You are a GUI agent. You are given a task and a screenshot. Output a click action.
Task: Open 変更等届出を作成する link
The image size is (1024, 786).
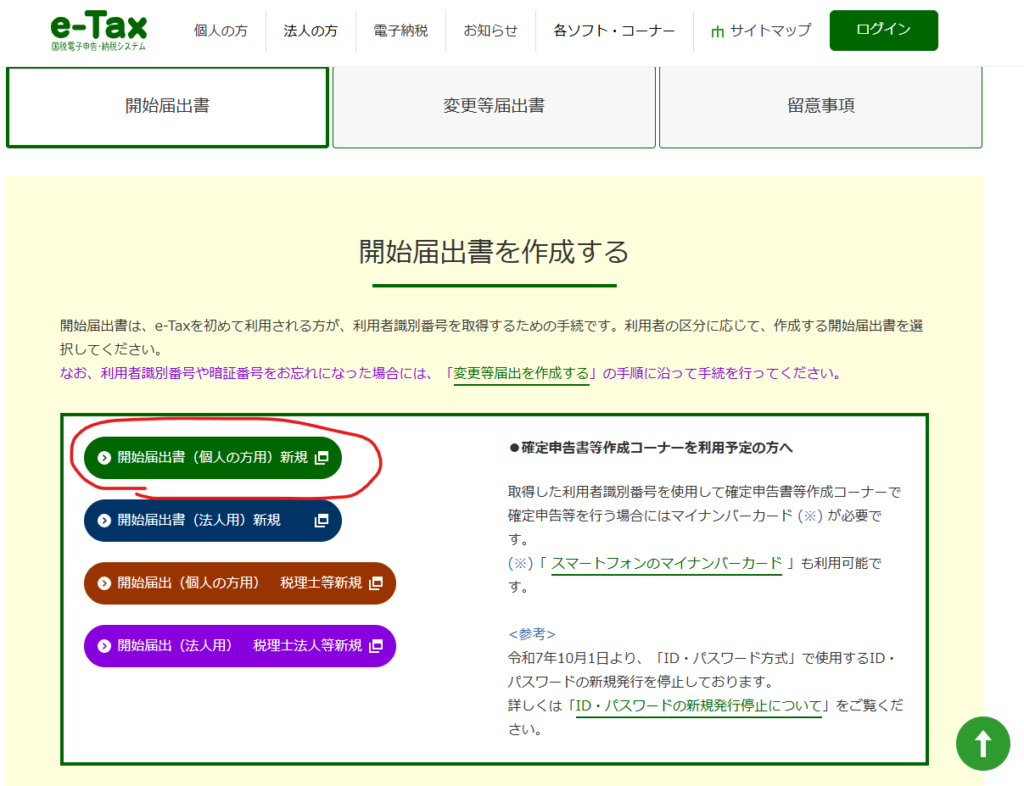521,373
